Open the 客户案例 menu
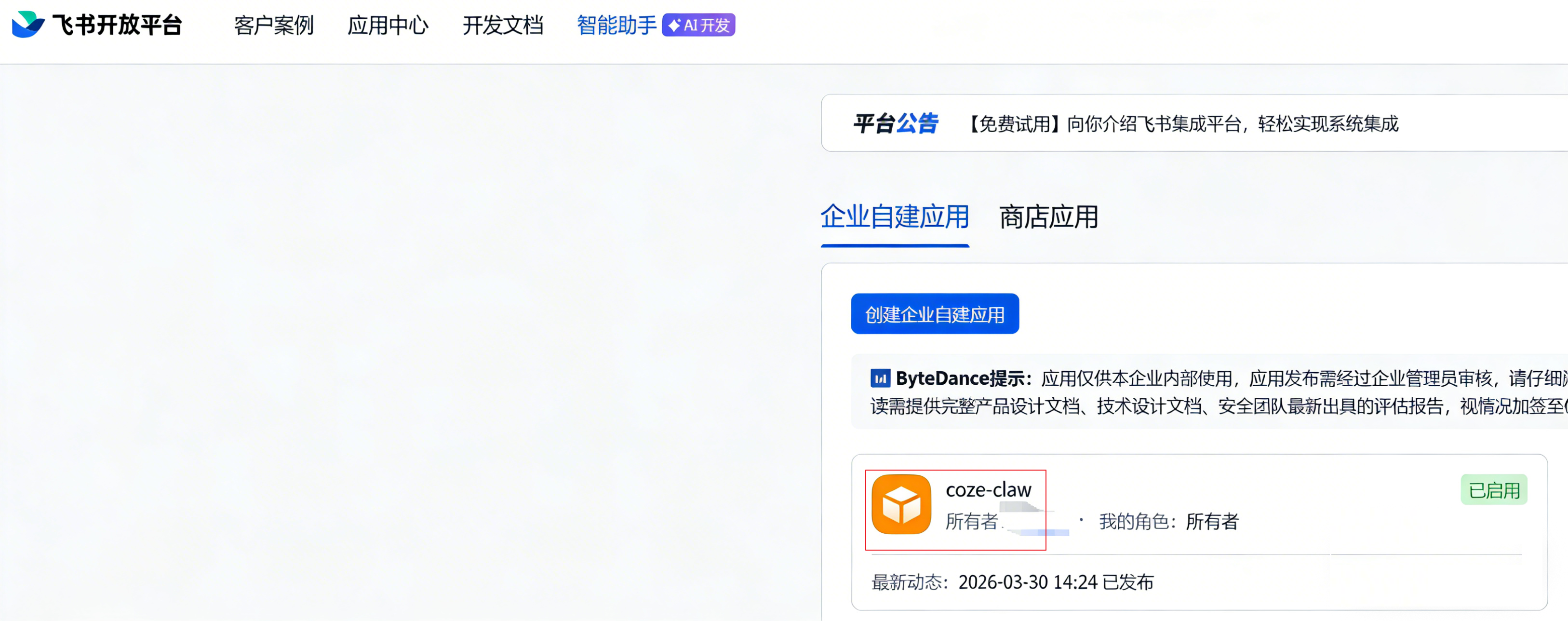Image resolution: width=1568 pixels, height=621 pixels. pyautogui.click(x=274, y=26)
